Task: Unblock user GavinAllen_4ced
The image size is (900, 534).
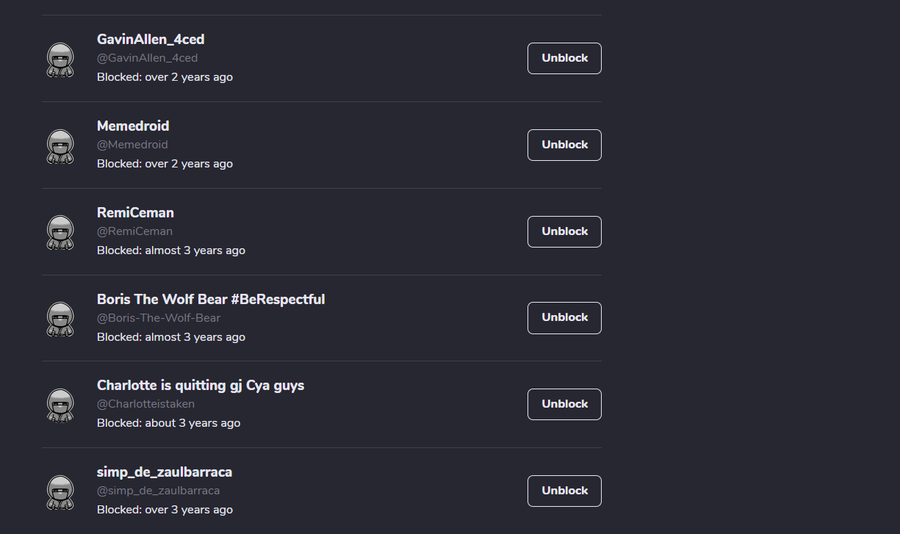Action: click(x=564, y=58)
